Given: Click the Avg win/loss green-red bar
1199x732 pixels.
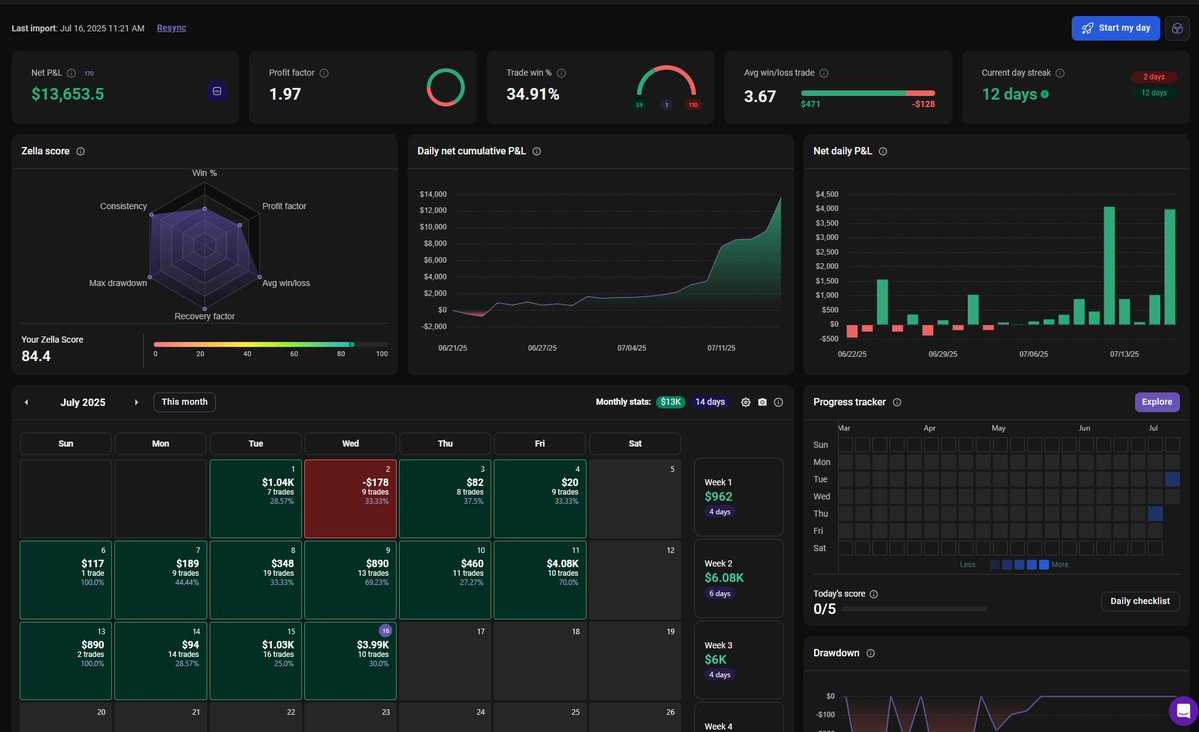Looking at the screenshot, I should click(x=868, y=93).
